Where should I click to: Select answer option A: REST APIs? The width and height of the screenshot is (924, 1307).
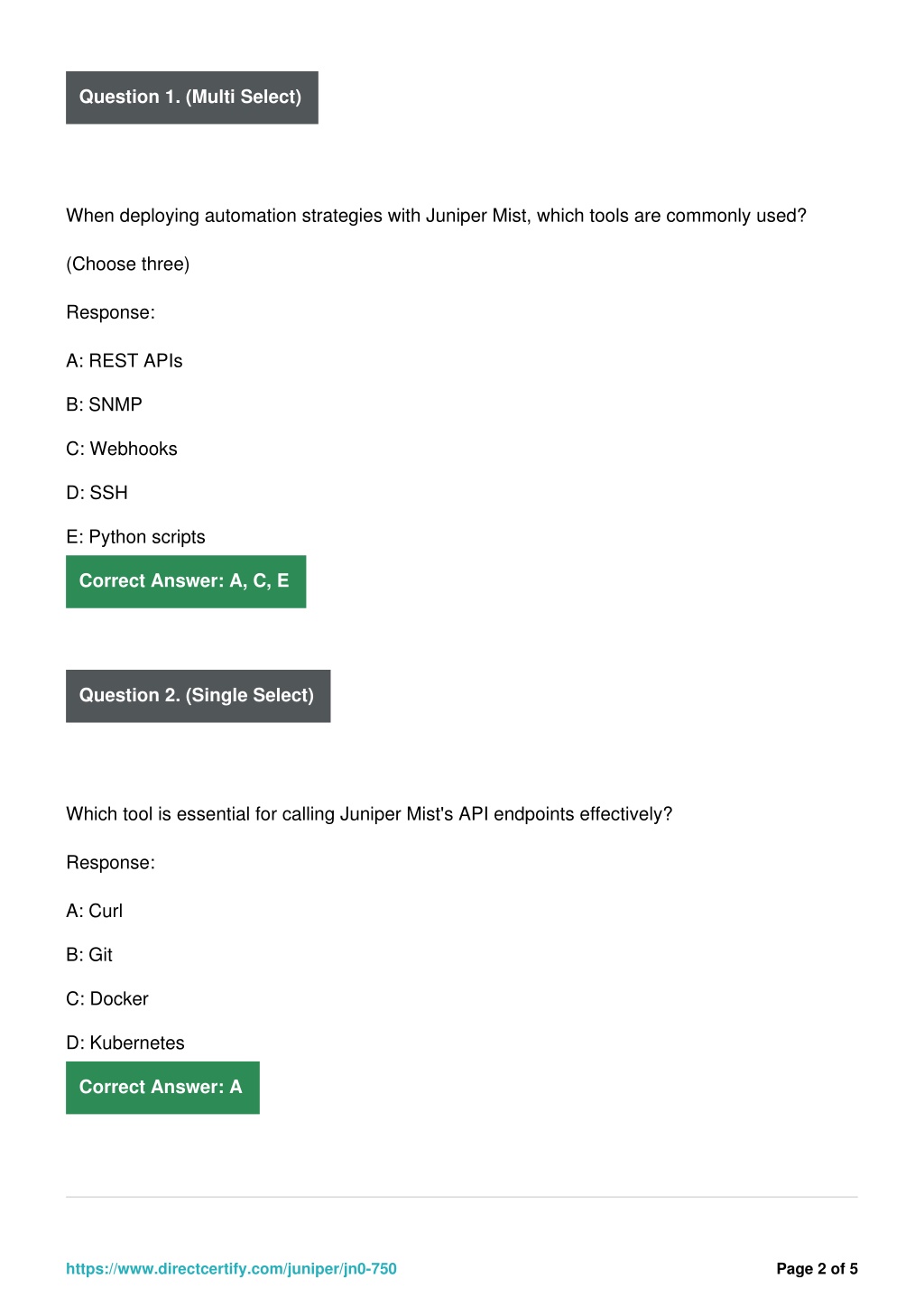click(125, 360)
